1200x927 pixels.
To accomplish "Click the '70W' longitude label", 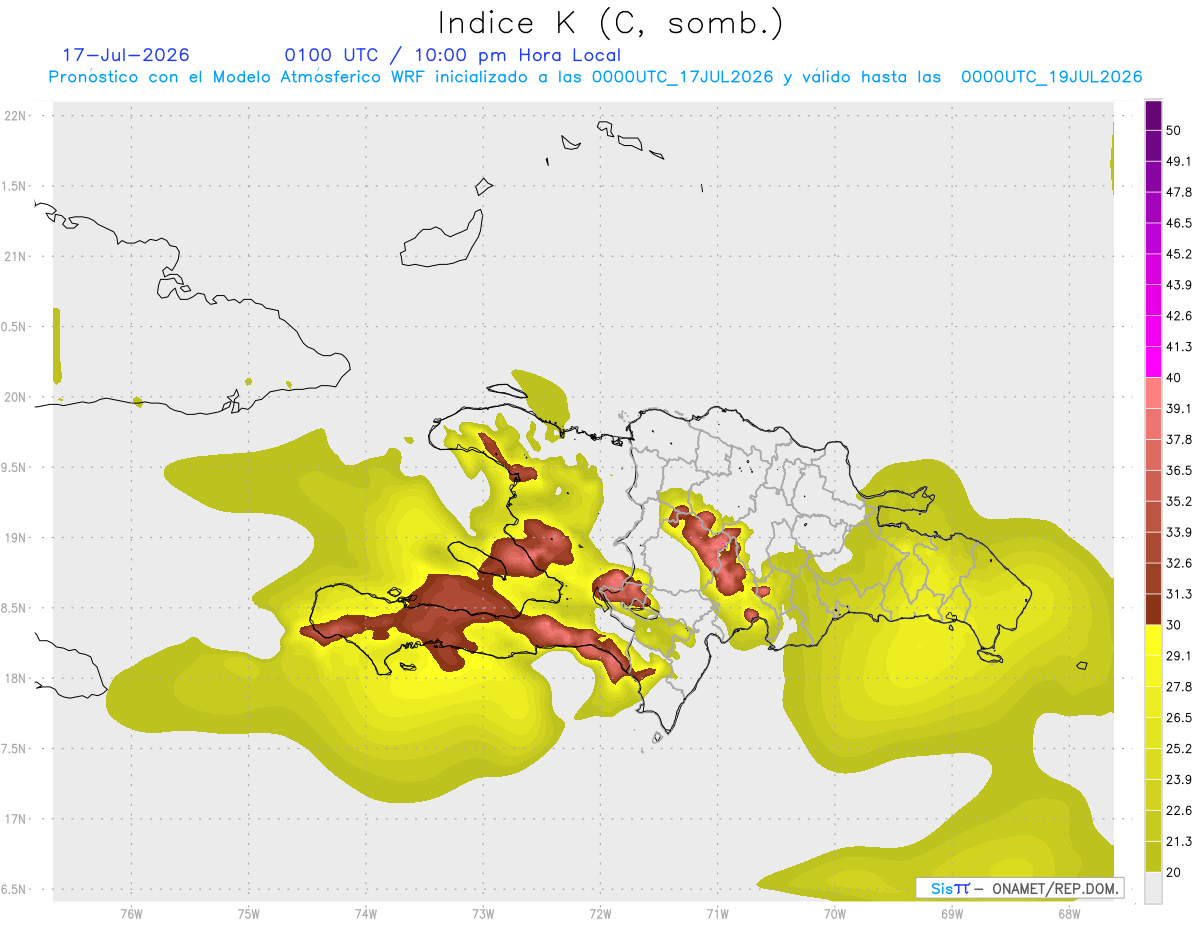I will tap(835, 913).
